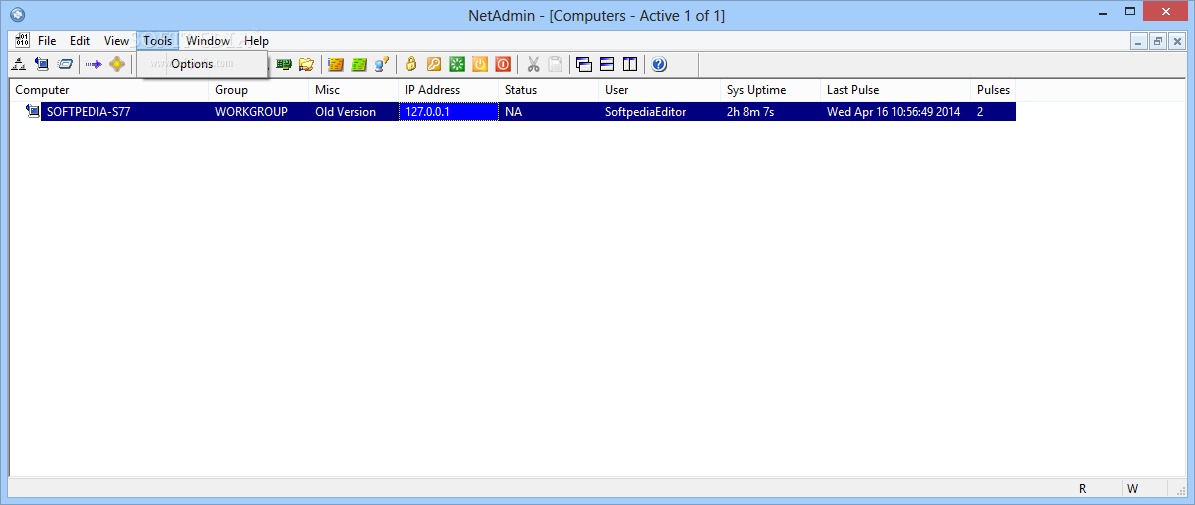Viewport: 1195px width, 505px height.
Task: Click the WORKGROUP group cell
Action: (259, 112)
